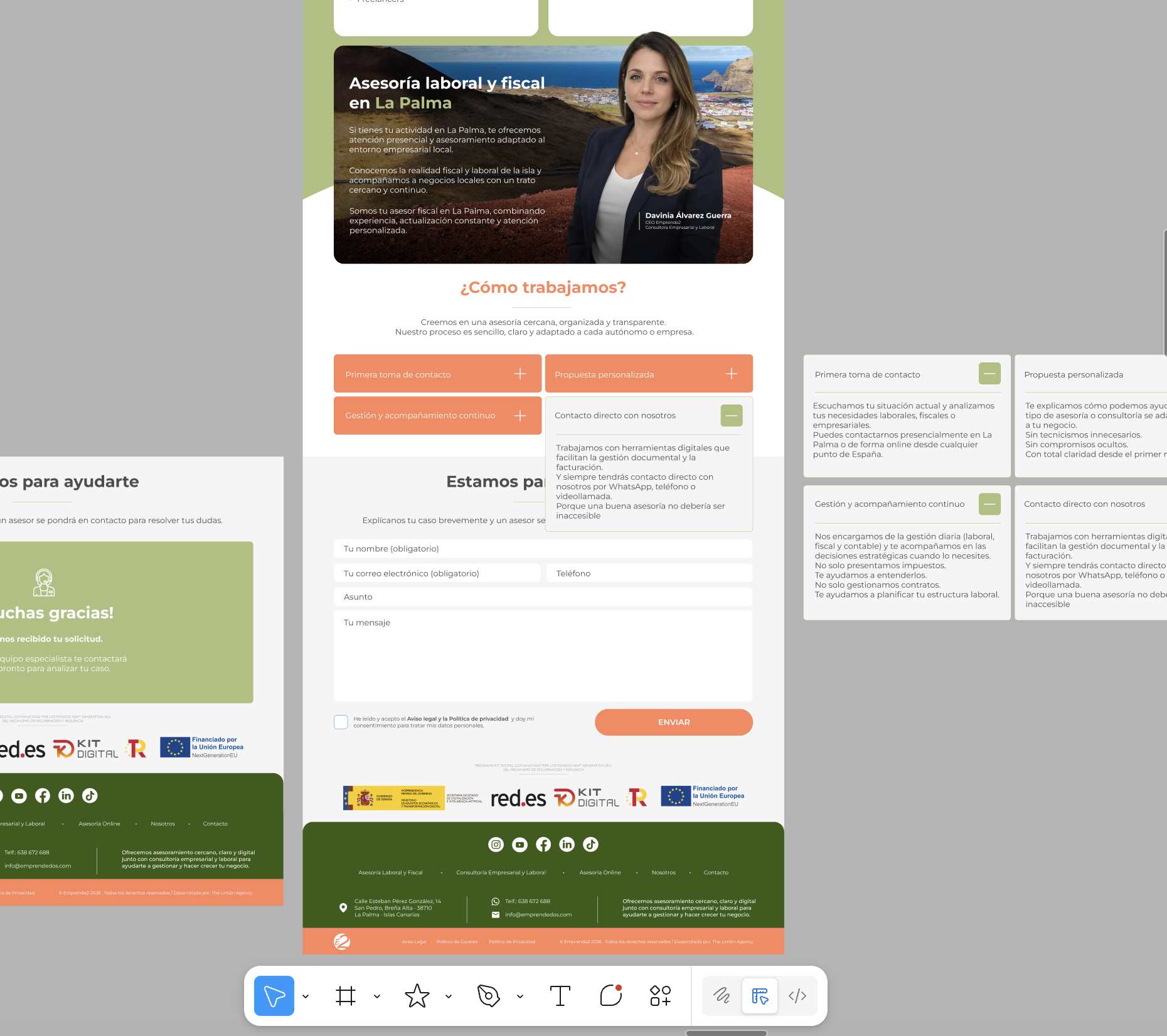The width and height of the screenshot is (1167, 1036).
Task: Select the Move tool in the toolbar
Action: (x=274, y=996)
